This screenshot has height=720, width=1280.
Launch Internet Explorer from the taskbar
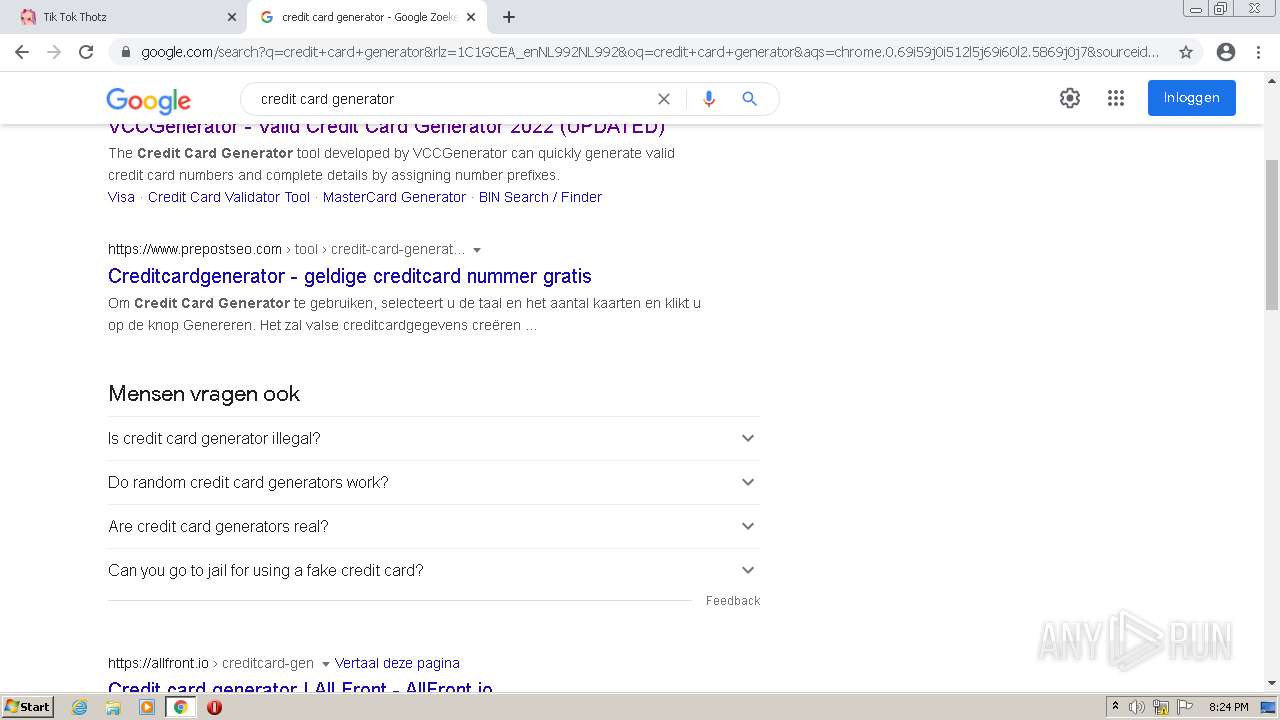[x=80, y=707]
